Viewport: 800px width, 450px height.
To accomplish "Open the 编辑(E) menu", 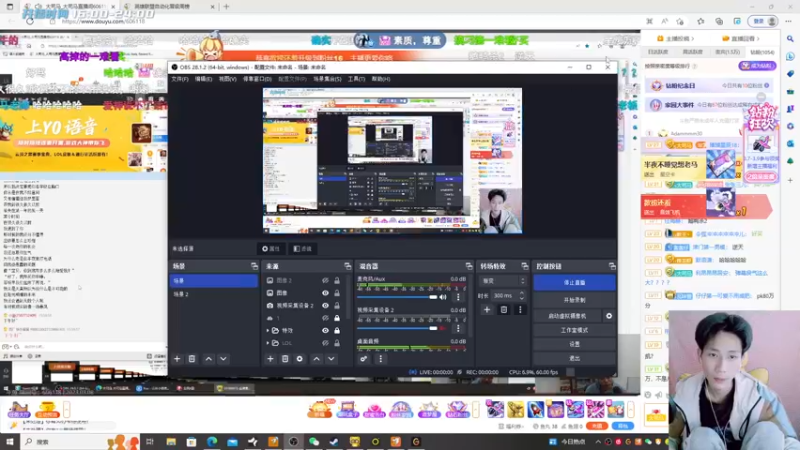I will 204,79.
